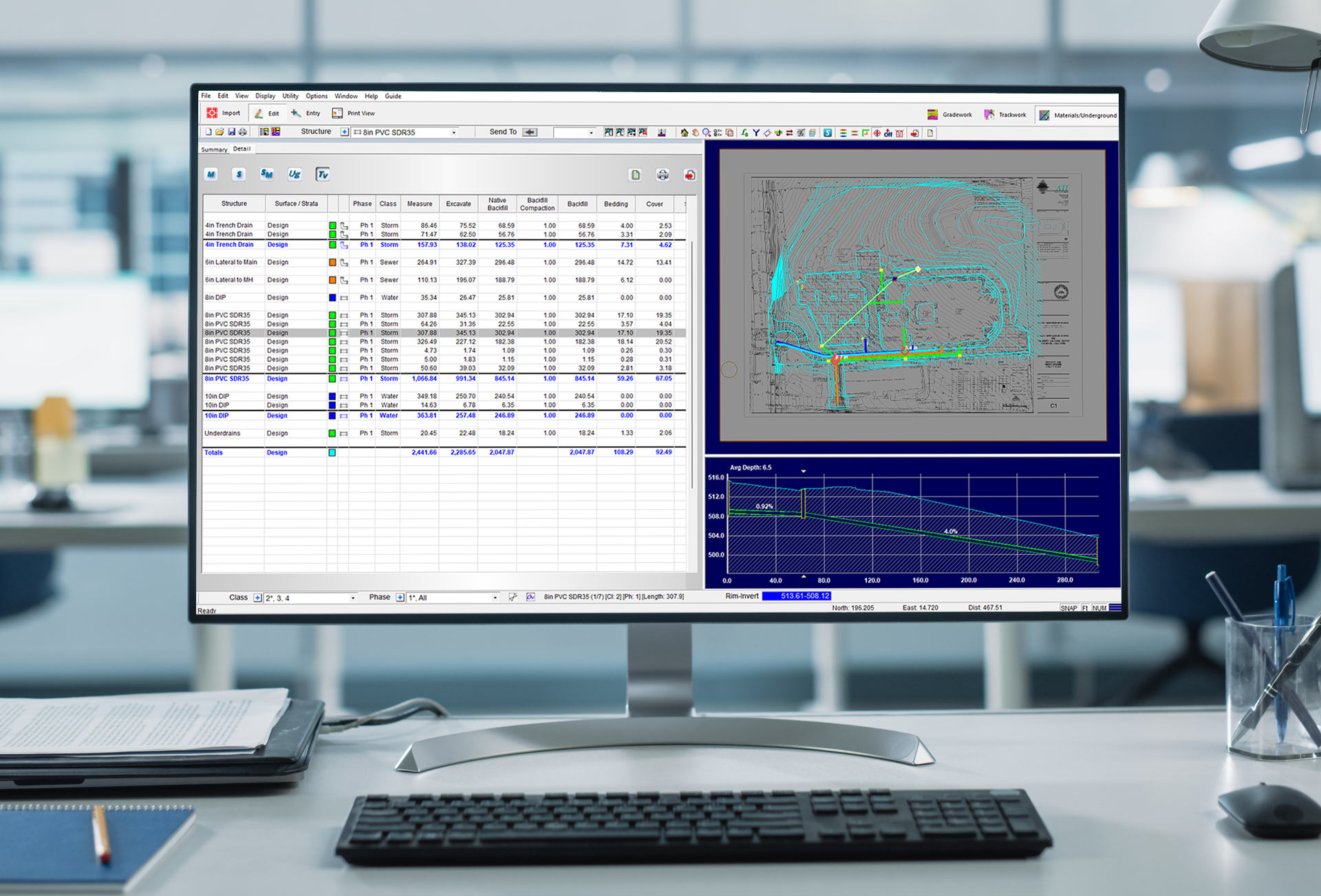
Task: Click the red crosshair target icon
Action: (x=877, y=133)
